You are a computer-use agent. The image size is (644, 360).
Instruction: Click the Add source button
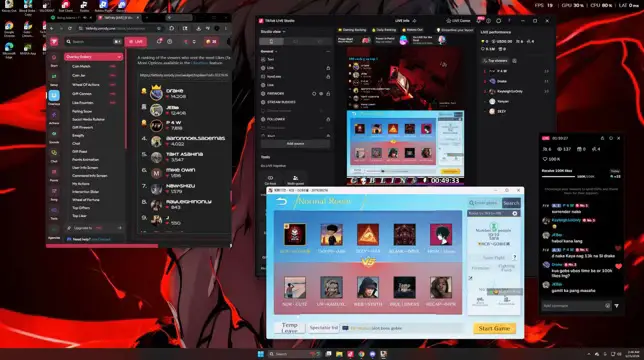[x=295, y=144]
